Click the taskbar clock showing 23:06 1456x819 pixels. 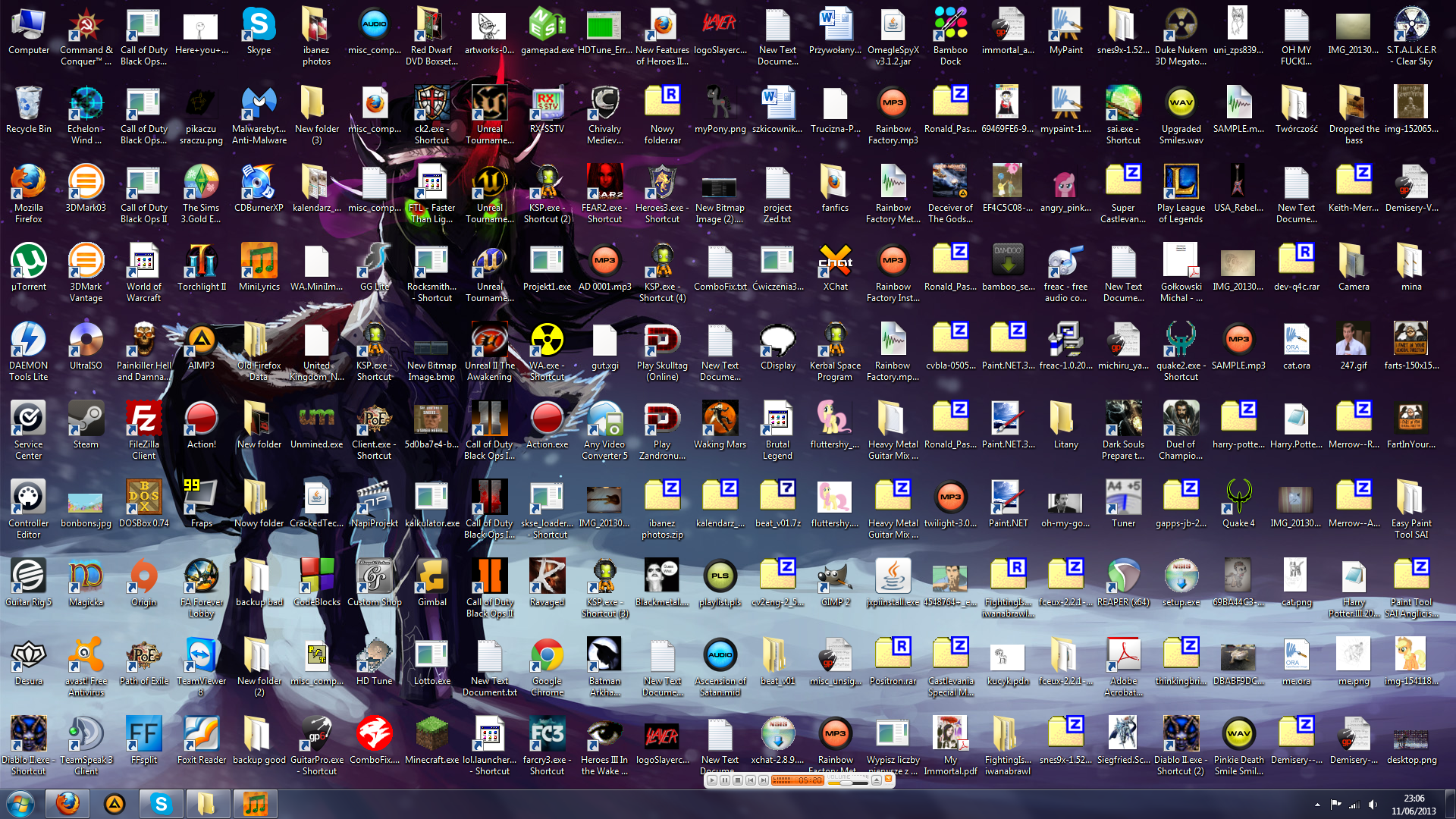[x=1414, y=804]
